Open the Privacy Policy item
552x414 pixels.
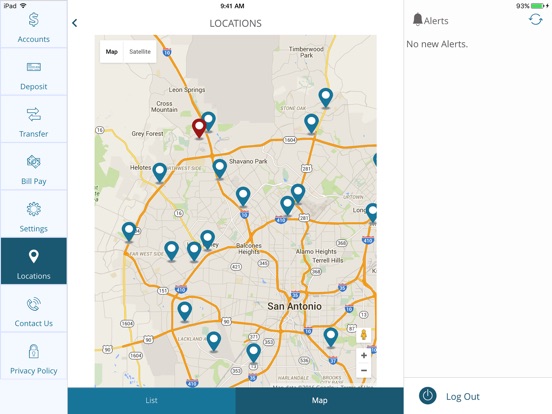coord(33,356)
